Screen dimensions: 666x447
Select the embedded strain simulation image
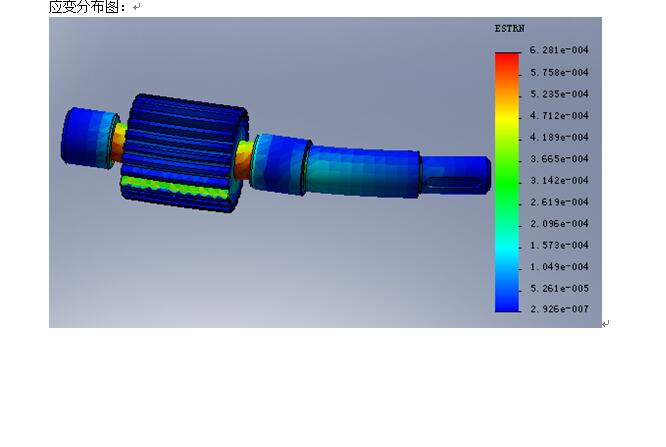click(x=325, y=172)
